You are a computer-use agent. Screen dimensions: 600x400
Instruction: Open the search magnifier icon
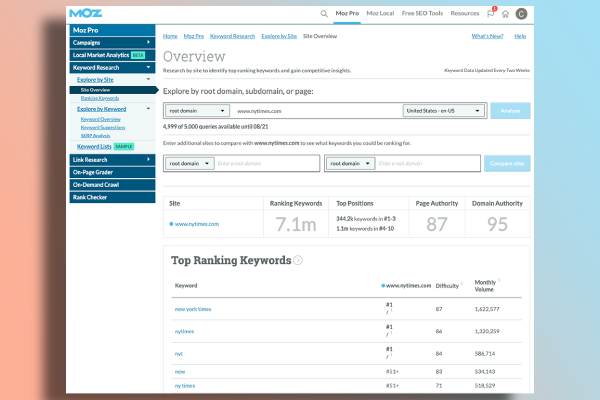(x=324, y=14)
